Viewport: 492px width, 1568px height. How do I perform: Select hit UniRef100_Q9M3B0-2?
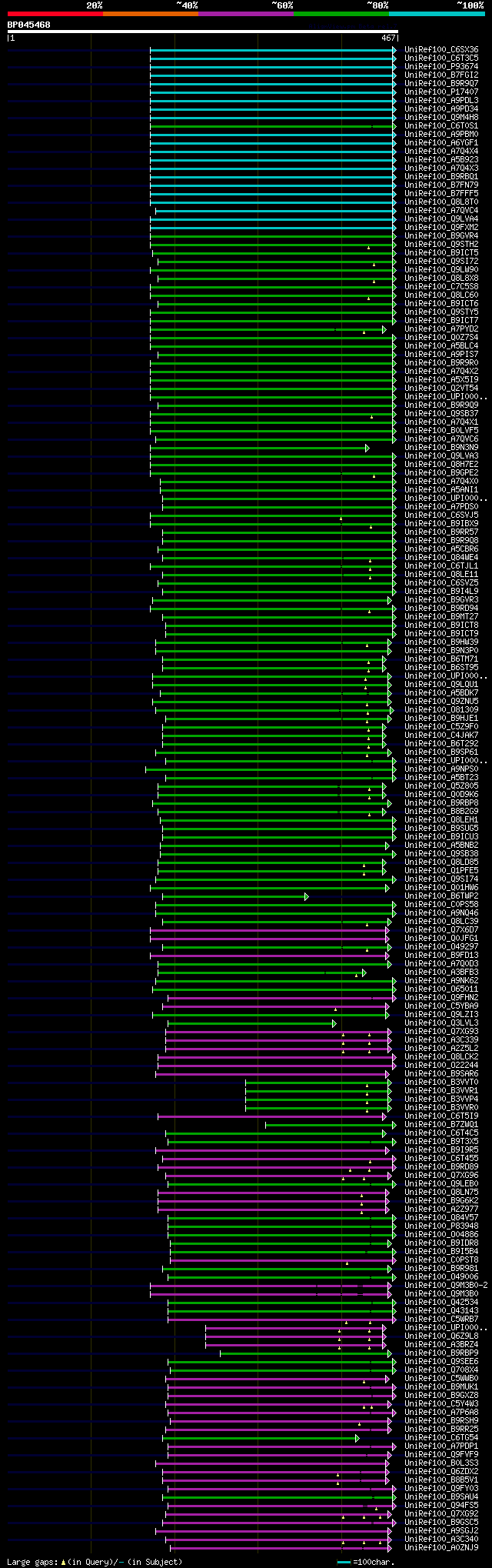pos(446,1285)
